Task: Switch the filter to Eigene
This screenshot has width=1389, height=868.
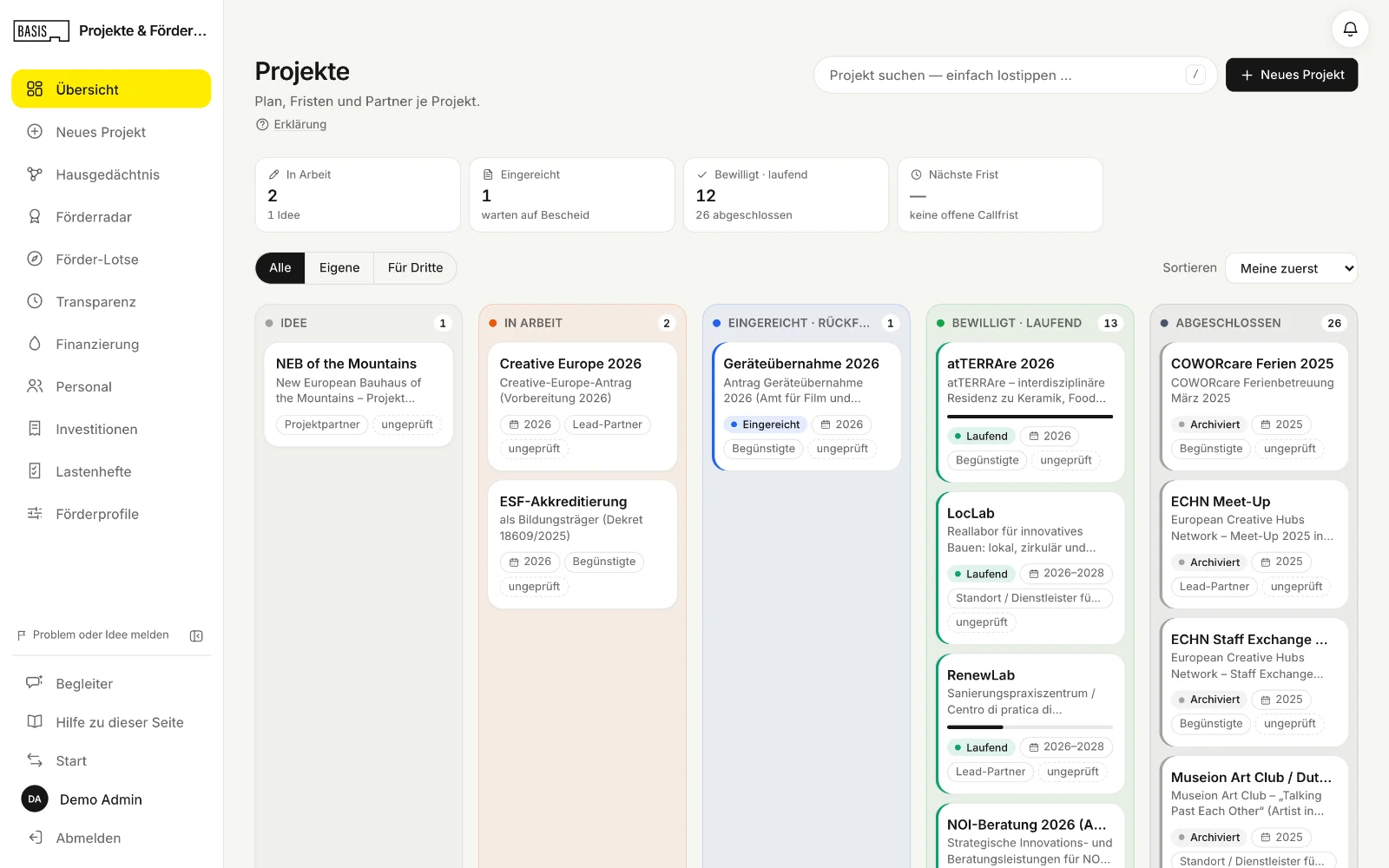Action: (339, 268)
